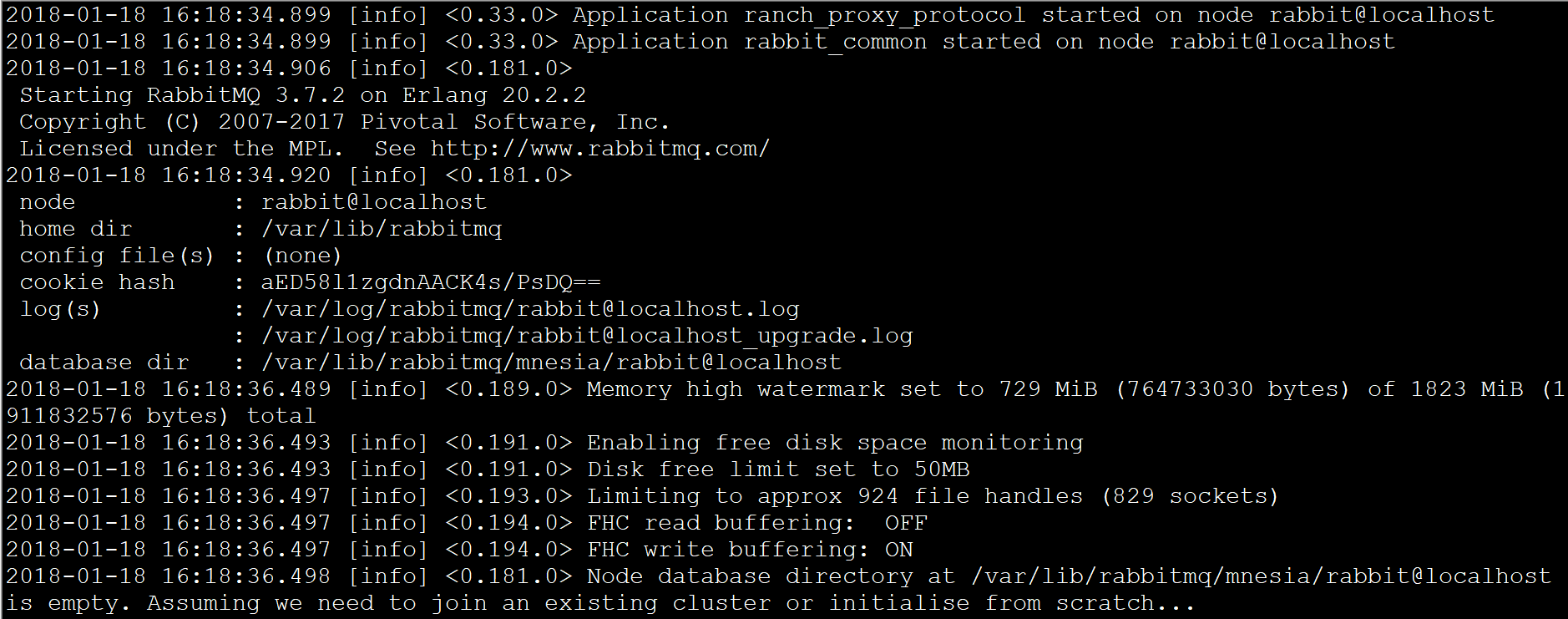The width and height of the screenshot is (1568, 619).
Task: Click the cookie hash value aED58l1zgdnAACK4s/PsDQ==
Action: [x=431, y=282]
